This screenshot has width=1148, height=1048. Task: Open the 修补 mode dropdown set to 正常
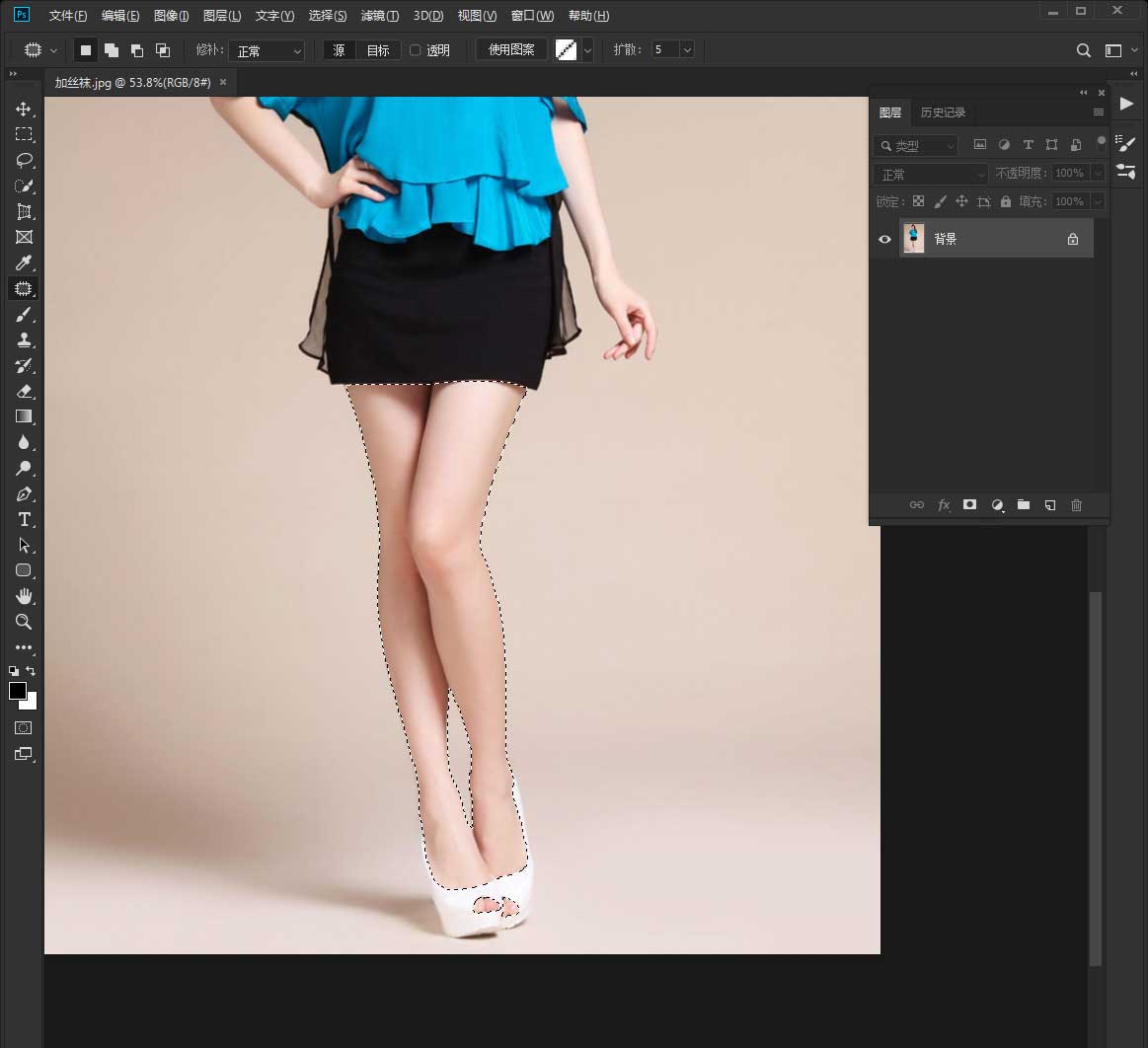point(268,50)
